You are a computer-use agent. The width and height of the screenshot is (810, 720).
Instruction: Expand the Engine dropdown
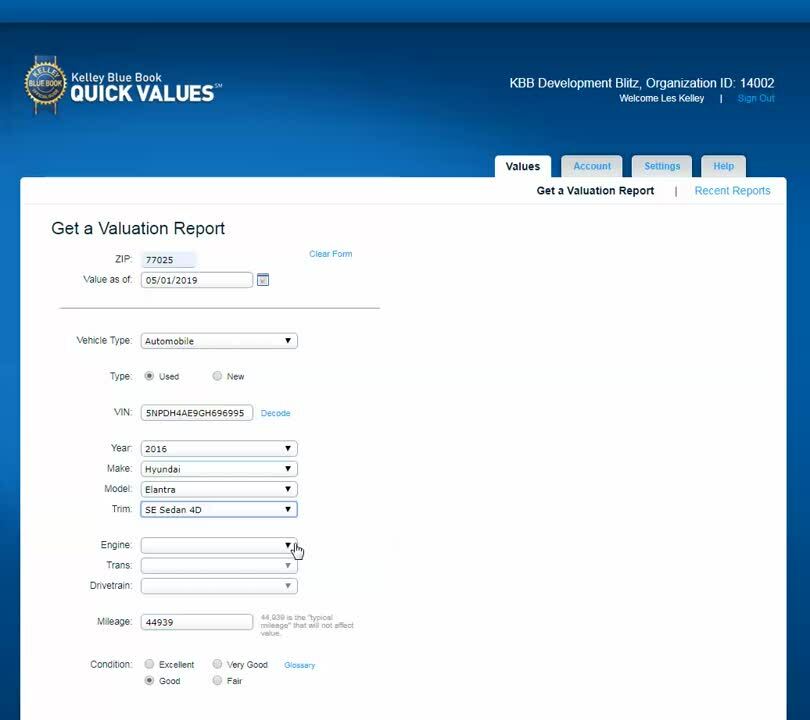point(219,545)
